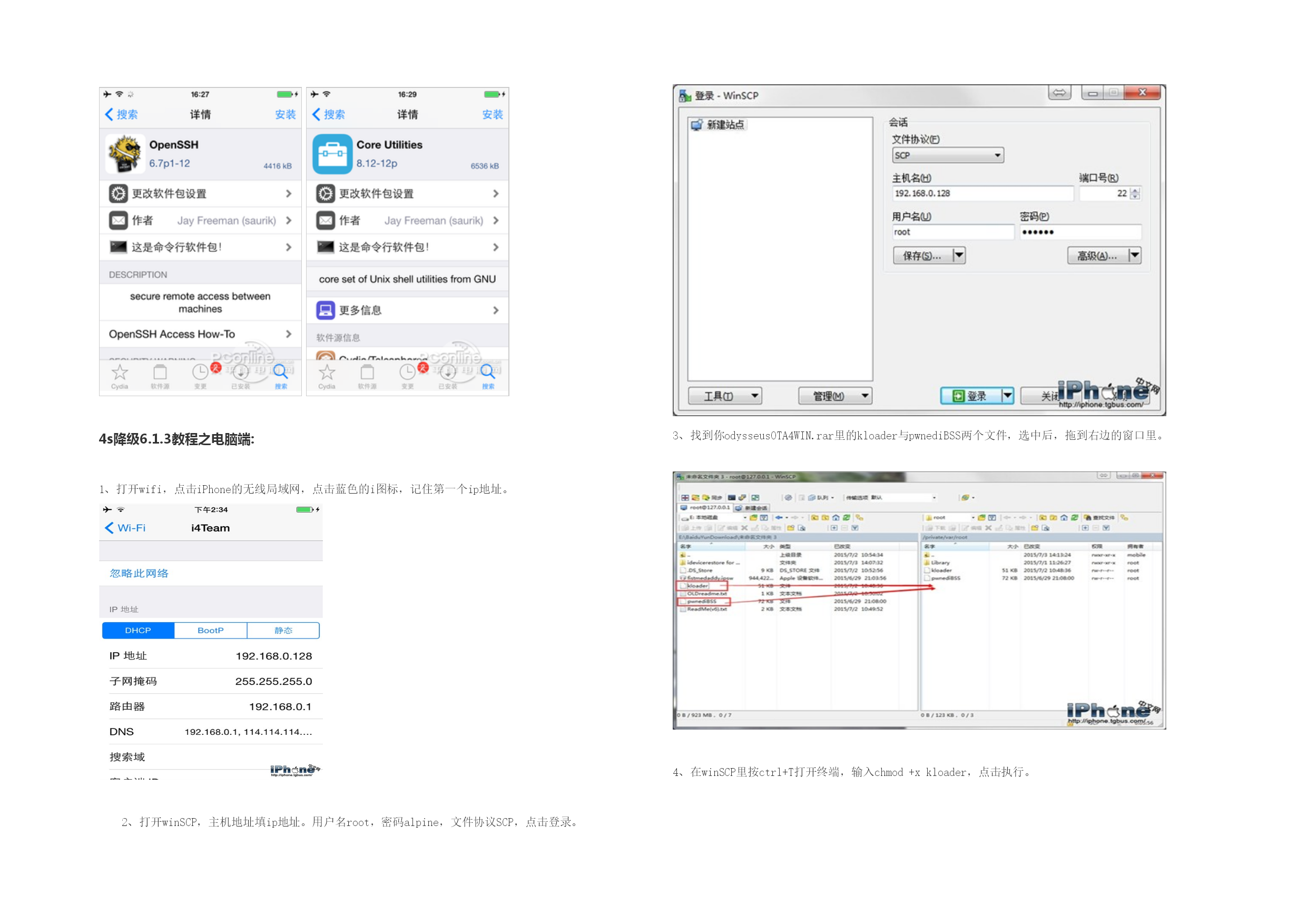Click the 新建站点 new site icon
Image resolution: width=1307 pixels, height=924 pixels.
(697, 125)
